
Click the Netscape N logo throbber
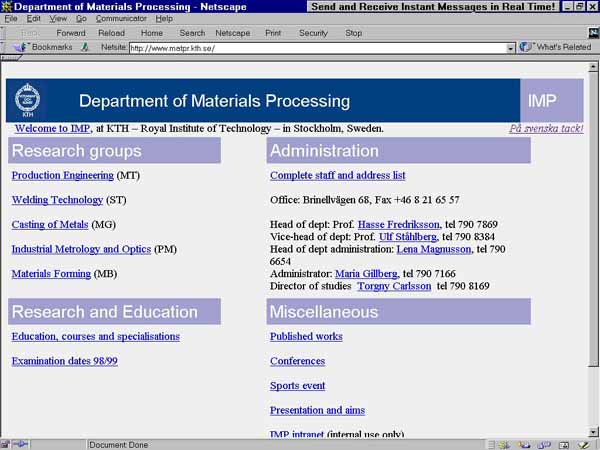(593, 33)
